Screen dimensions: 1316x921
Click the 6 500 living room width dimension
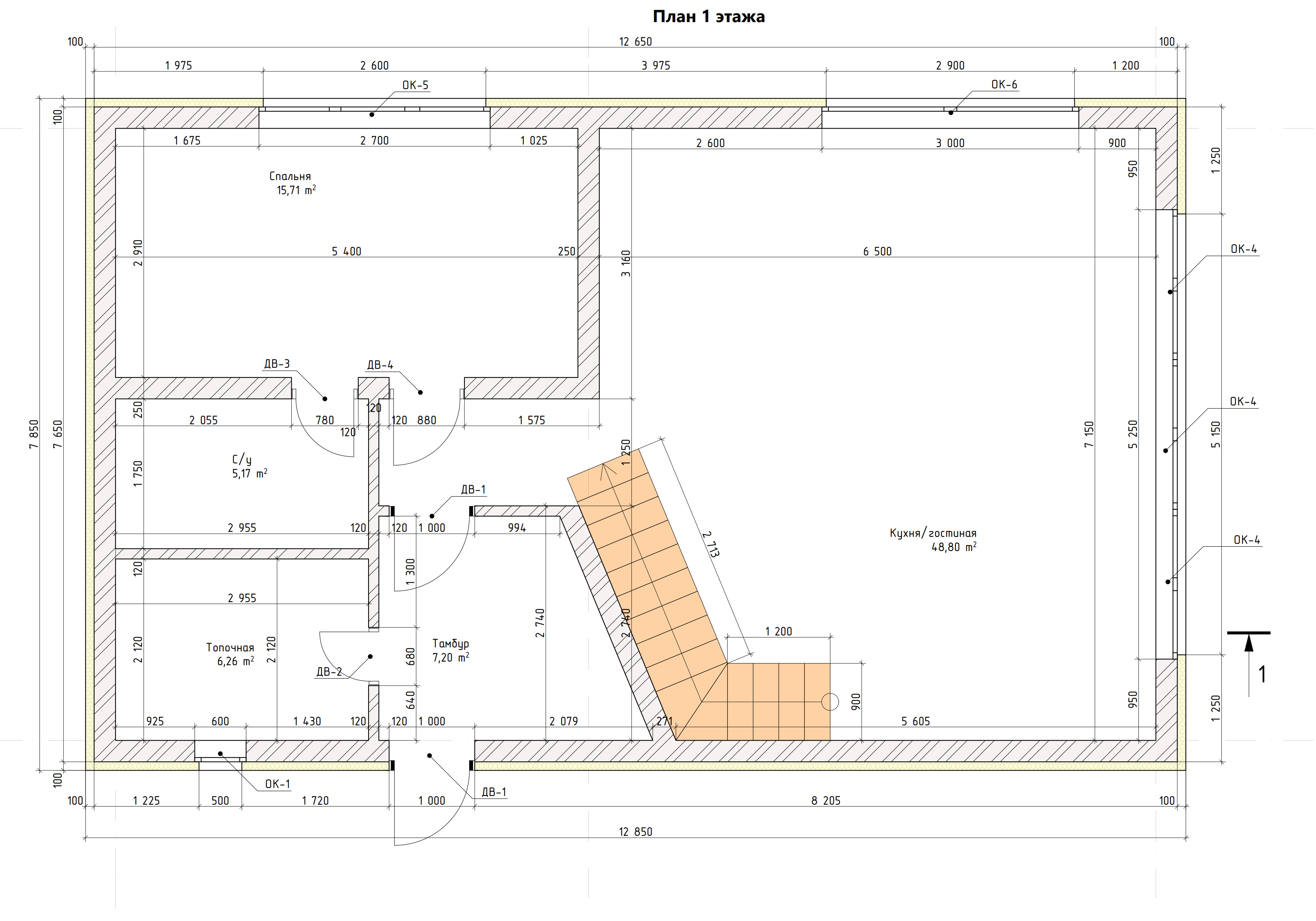coord(877,251)
